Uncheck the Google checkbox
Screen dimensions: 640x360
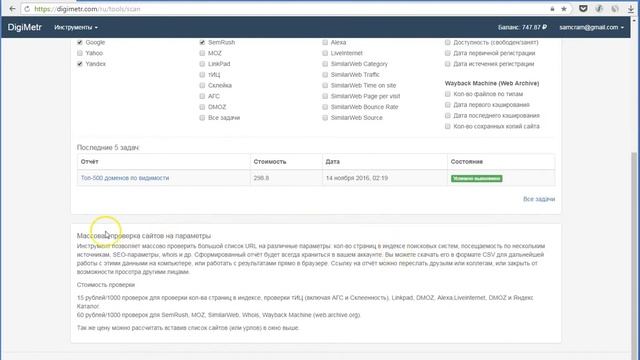click(80, 42)
